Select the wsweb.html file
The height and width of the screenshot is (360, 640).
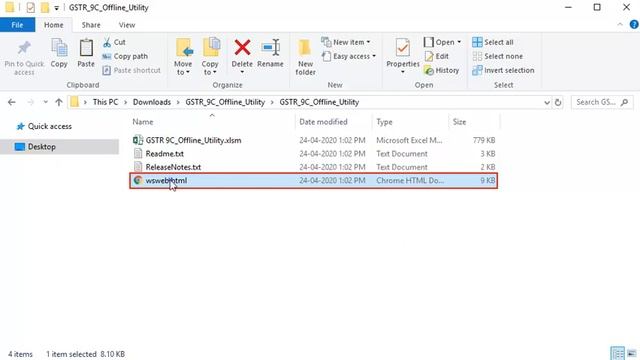313,180
